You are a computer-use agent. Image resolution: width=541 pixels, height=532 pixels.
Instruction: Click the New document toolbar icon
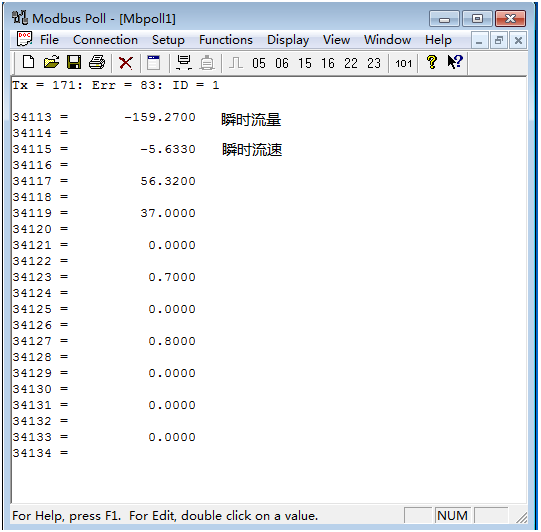pyautogui.click(x=28, y=63)
